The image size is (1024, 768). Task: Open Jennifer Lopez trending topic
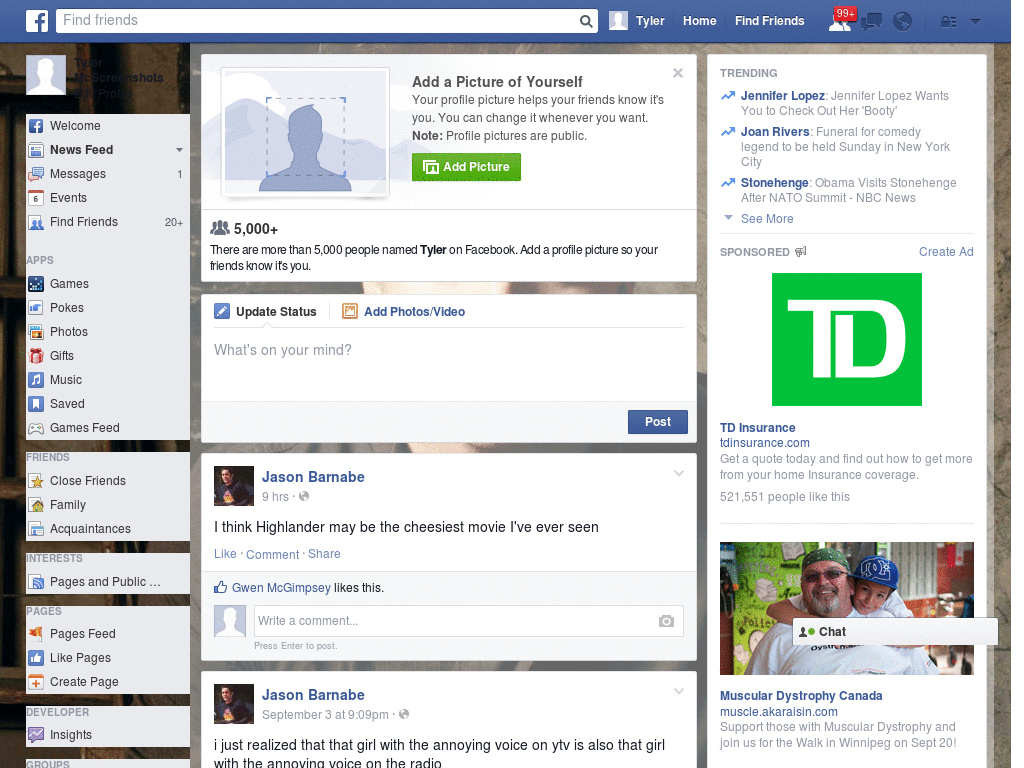(782, 96)
